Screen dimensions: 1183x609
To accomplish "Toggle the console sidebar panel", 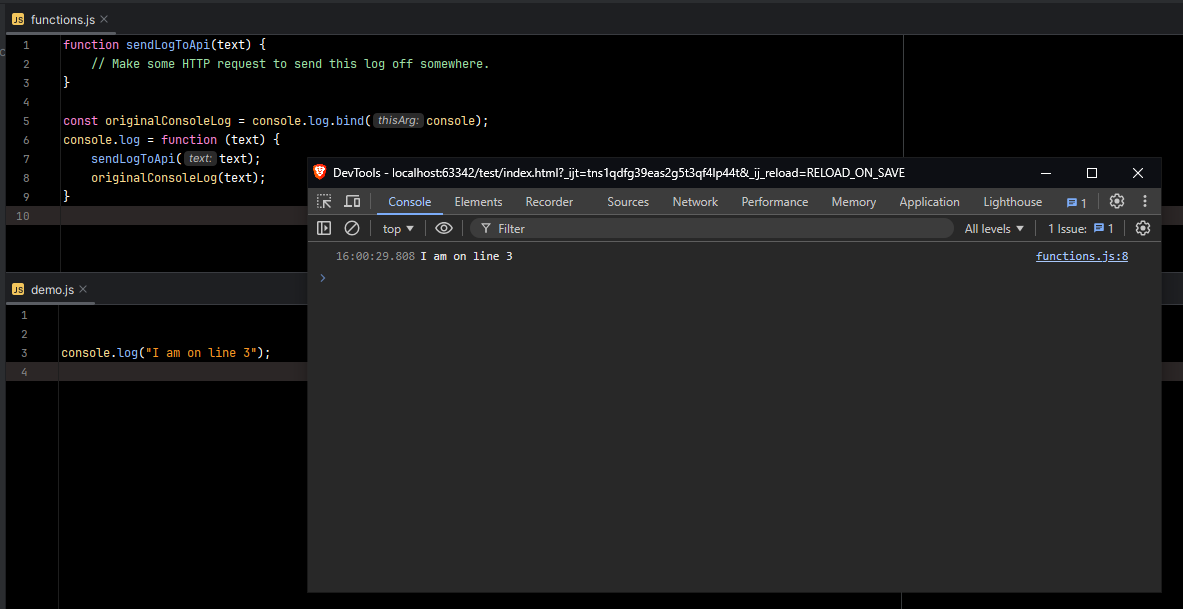I will [x=324, y=229].
